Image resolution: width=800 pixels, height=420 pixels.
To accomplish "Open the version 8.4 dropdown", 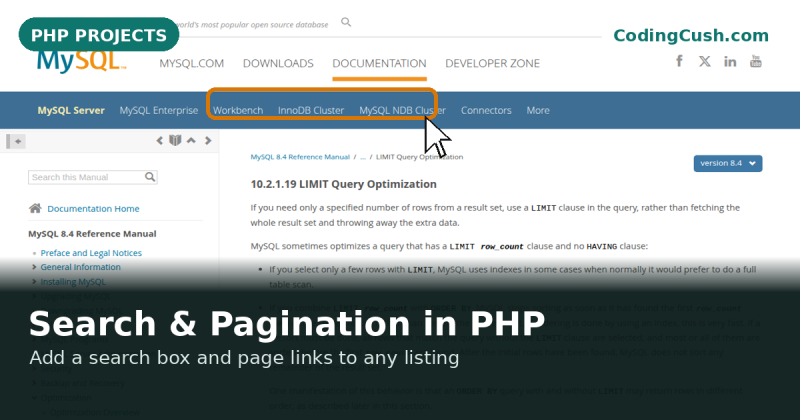I will (x=728, y=163).
